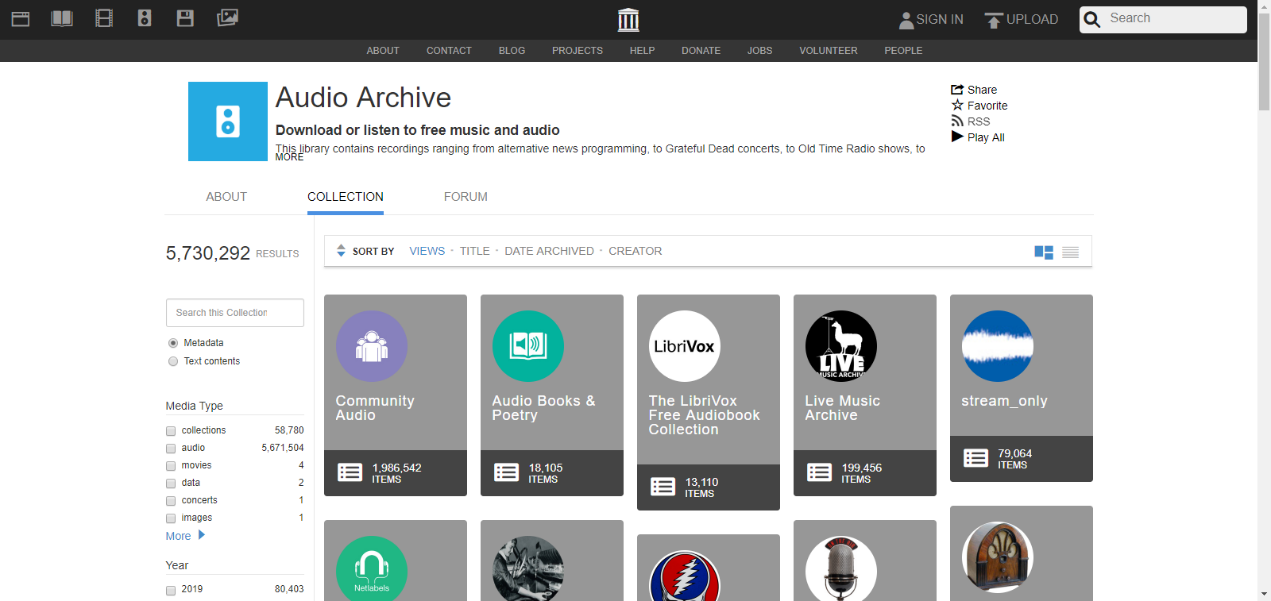The height and width of the screenshot is (601, 1271).
Task: Open the COLLECTION tab
Action: tap(345, 197)
